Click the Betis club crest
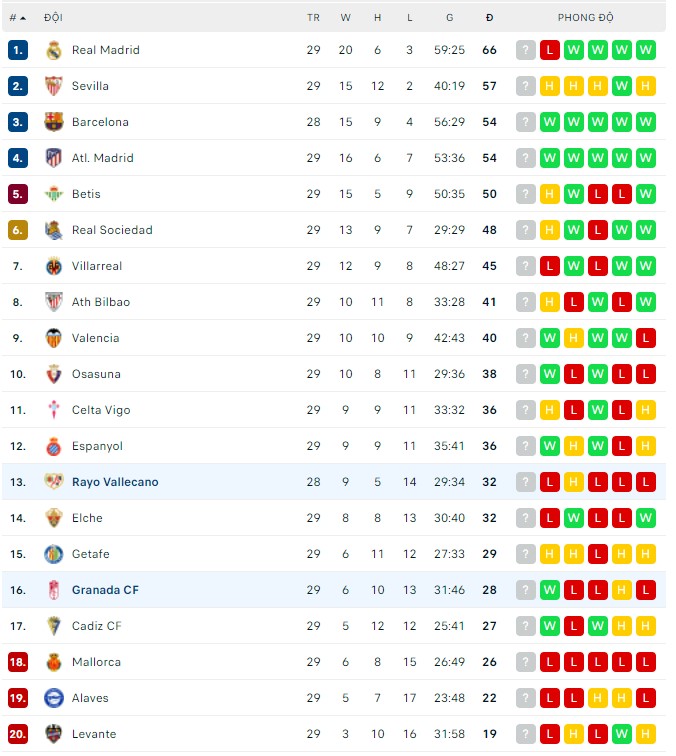This screenshot has width=676, height=756. tap(54, 194)
